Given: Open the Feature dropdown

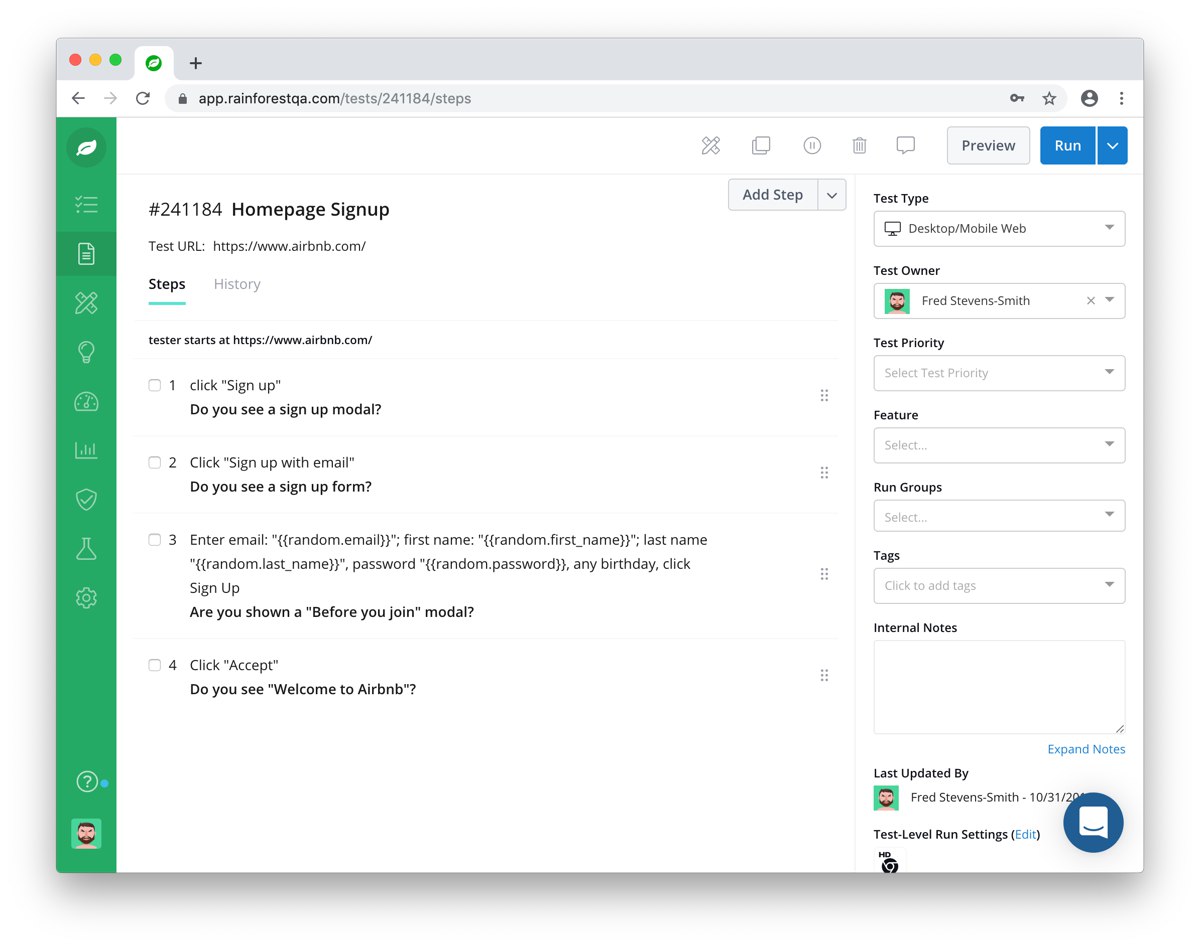Looking at the screenshot, I should click(x=999, y=445).
